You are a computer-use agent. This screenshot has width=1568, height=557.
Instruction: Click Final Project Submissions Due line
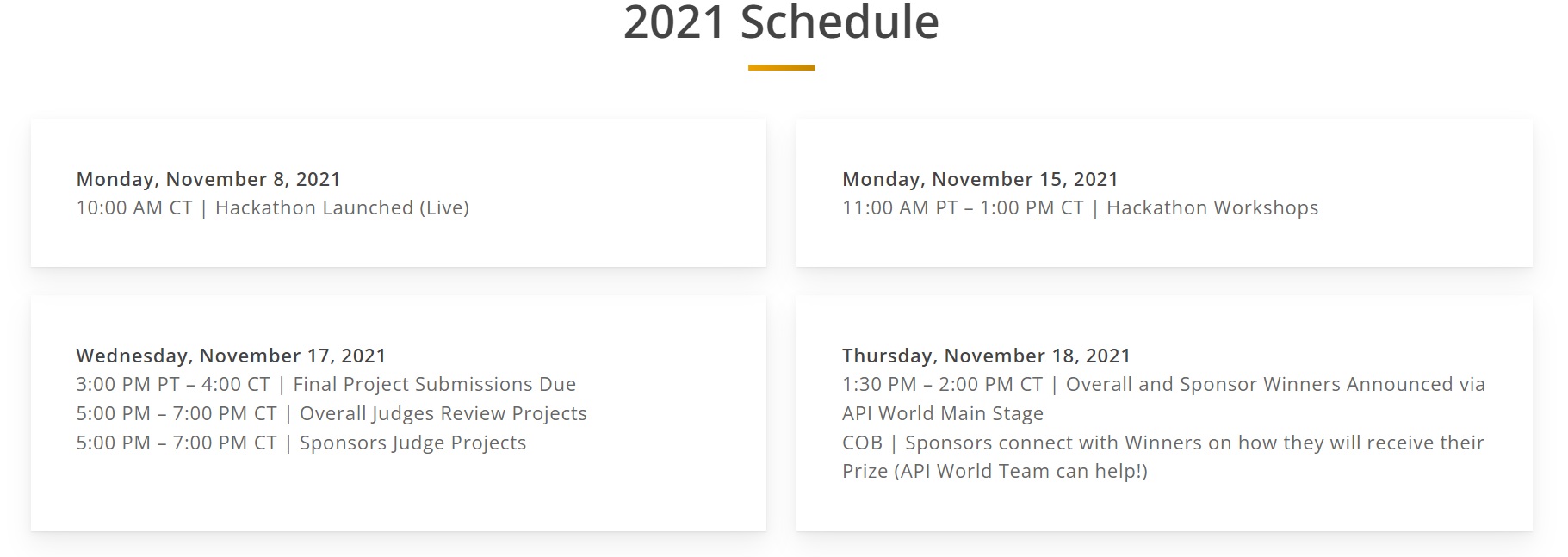click(325, 384)
